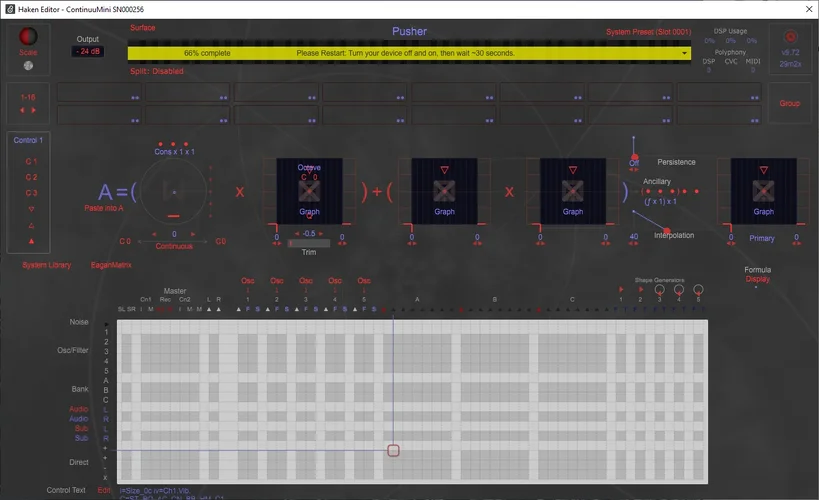Click the red square matrix cursor marker

[x=393, y=450]
